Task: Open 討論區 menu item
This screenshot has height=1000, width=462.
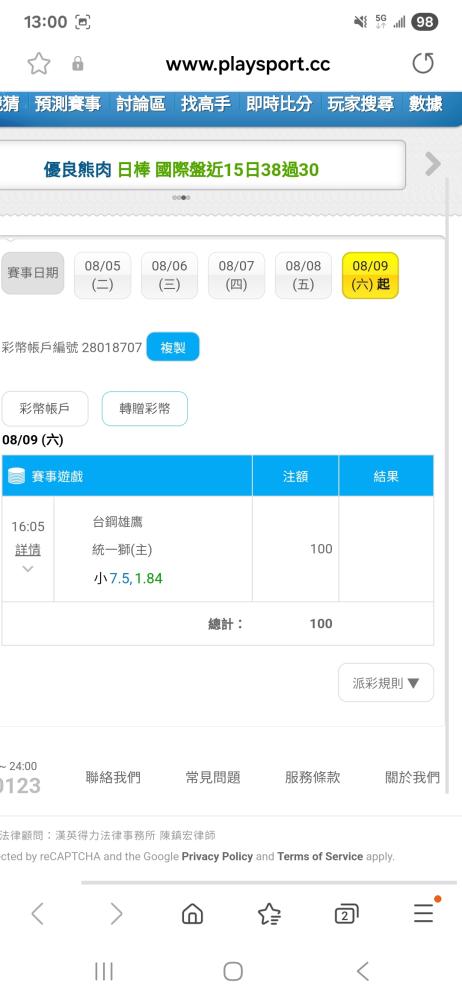Action: coord(141,104)
